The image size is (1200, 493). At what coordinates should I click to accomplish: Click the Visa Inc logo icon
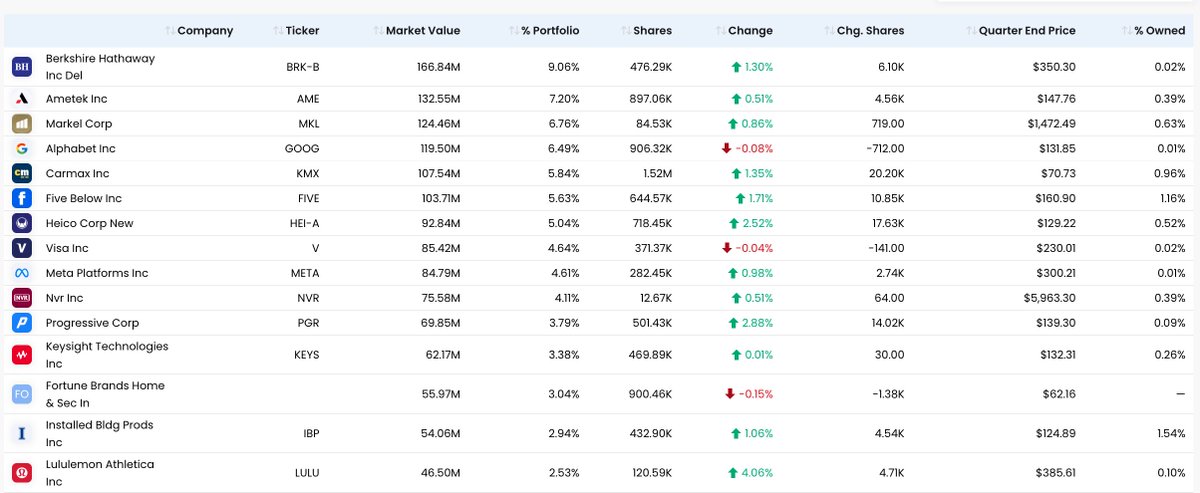click(22, 248)
